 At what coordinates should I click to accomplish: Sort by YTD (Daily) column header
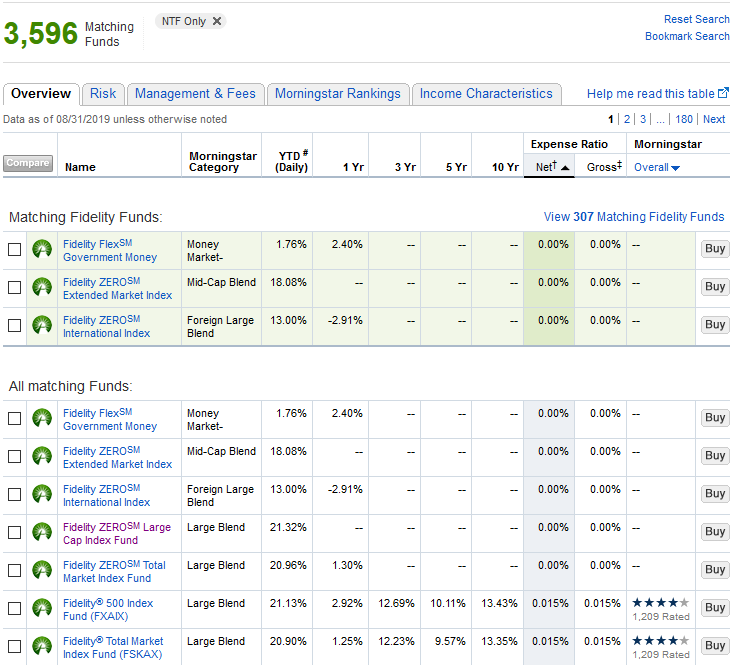[292, 161]
